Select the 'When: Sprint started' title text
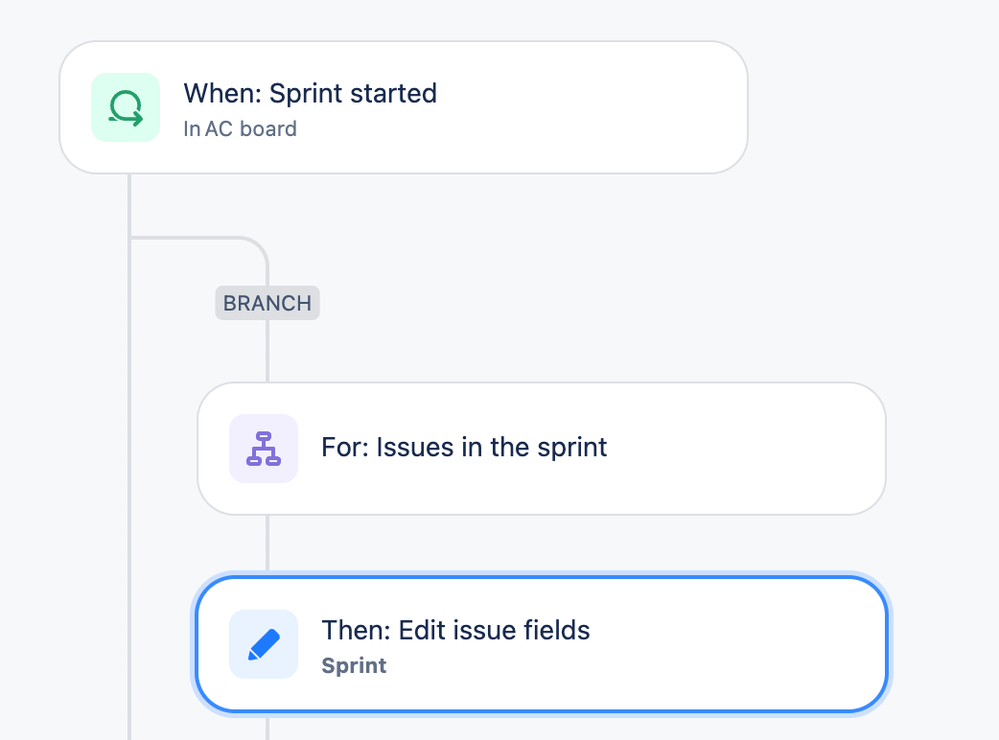999x740 pixels. point(310,93)
